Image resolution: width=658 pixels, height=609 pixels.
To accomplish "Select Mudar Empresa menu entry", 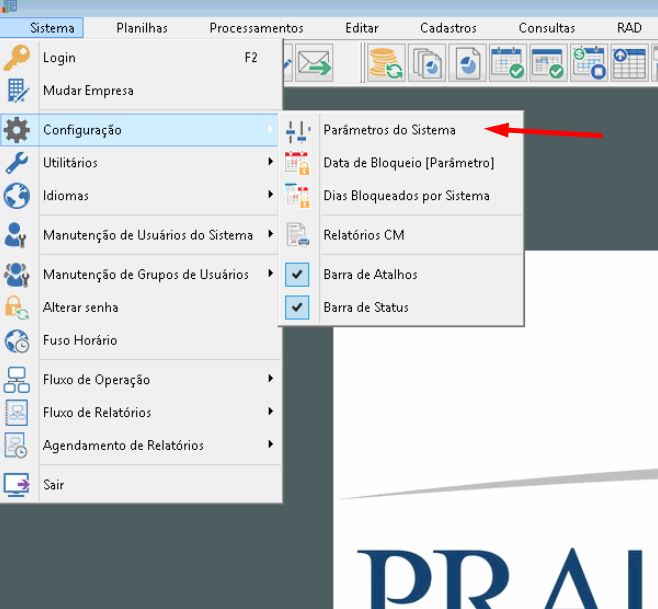I will pyautogui.click(x=141, y=90).
